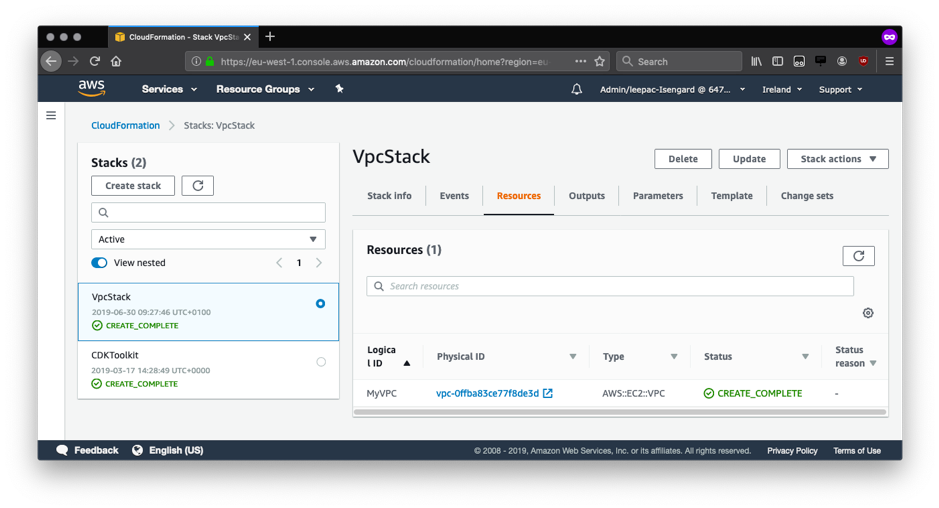Click the purple private browsing mask icon
This screenshot has width=939, height=508.
[x=889, y=37]
